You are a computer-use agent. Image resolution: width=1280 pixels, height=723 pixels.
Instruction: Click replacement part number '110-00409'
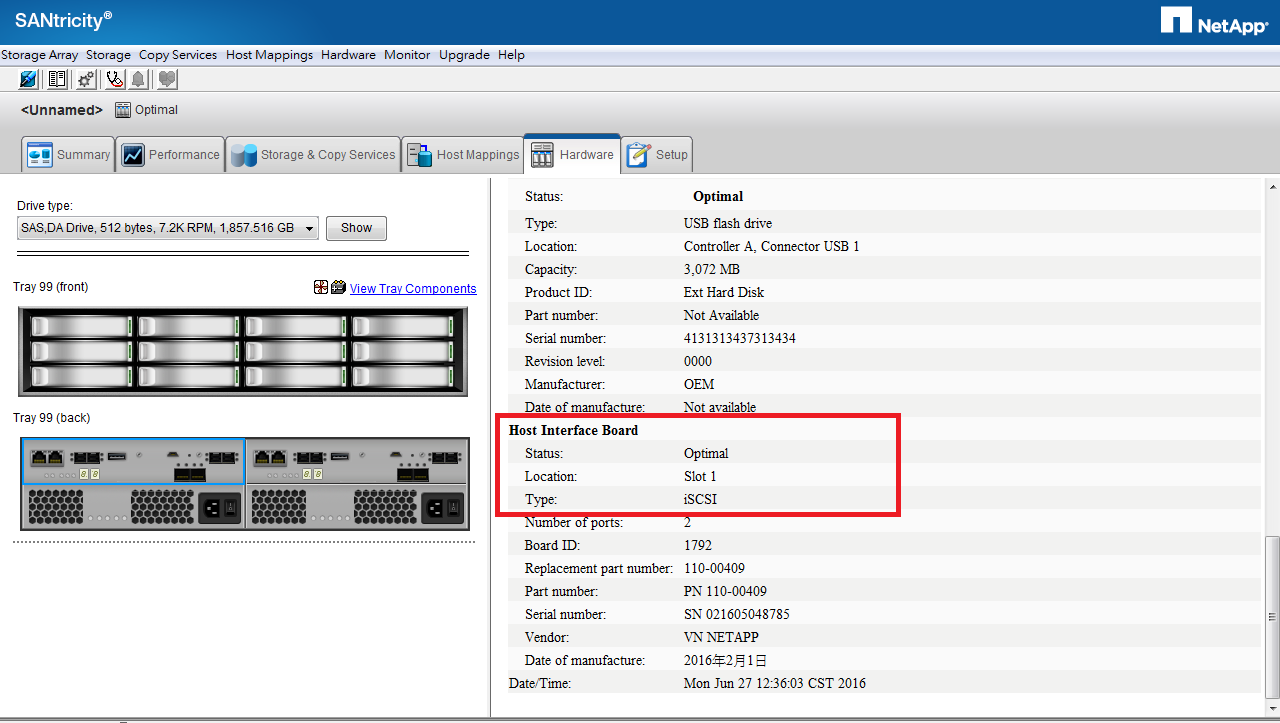(x=714, y=568)
